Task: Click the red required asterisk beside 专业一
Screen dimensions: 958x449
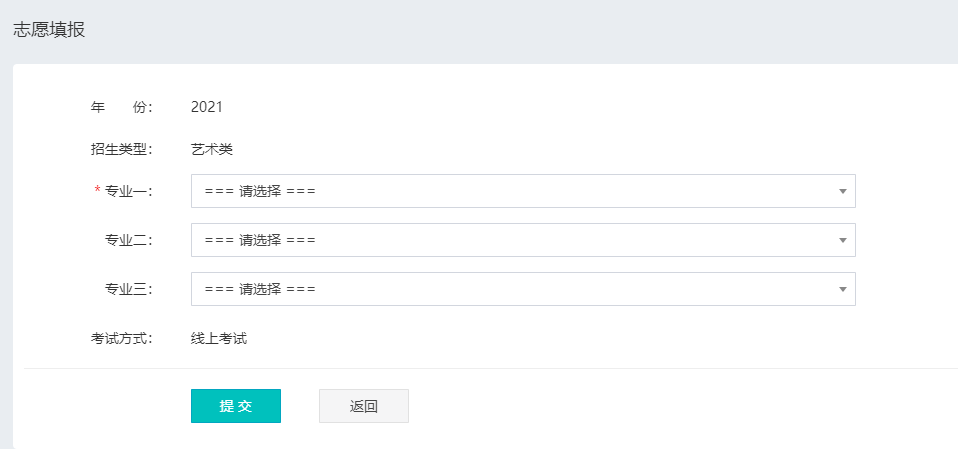Action: (x=97, y=191)
